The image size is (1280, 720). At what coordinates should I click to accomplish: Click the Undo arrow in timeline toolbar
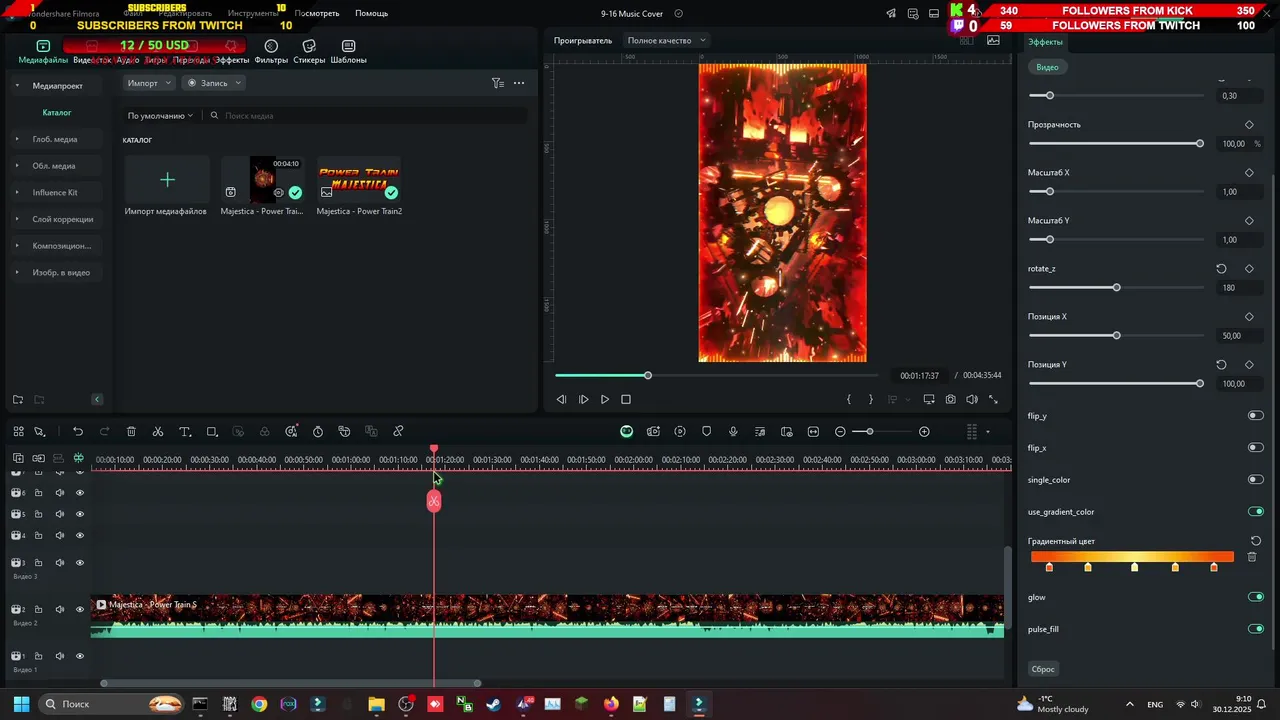click(x=78, y=432)
